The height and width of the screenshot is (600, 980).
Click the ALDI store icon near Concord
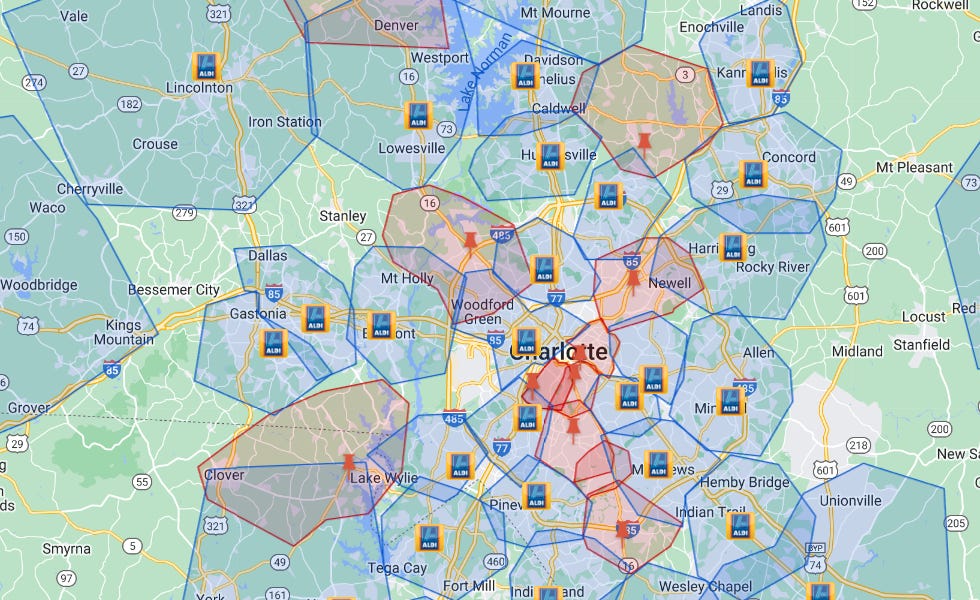(x=753, y=173)
